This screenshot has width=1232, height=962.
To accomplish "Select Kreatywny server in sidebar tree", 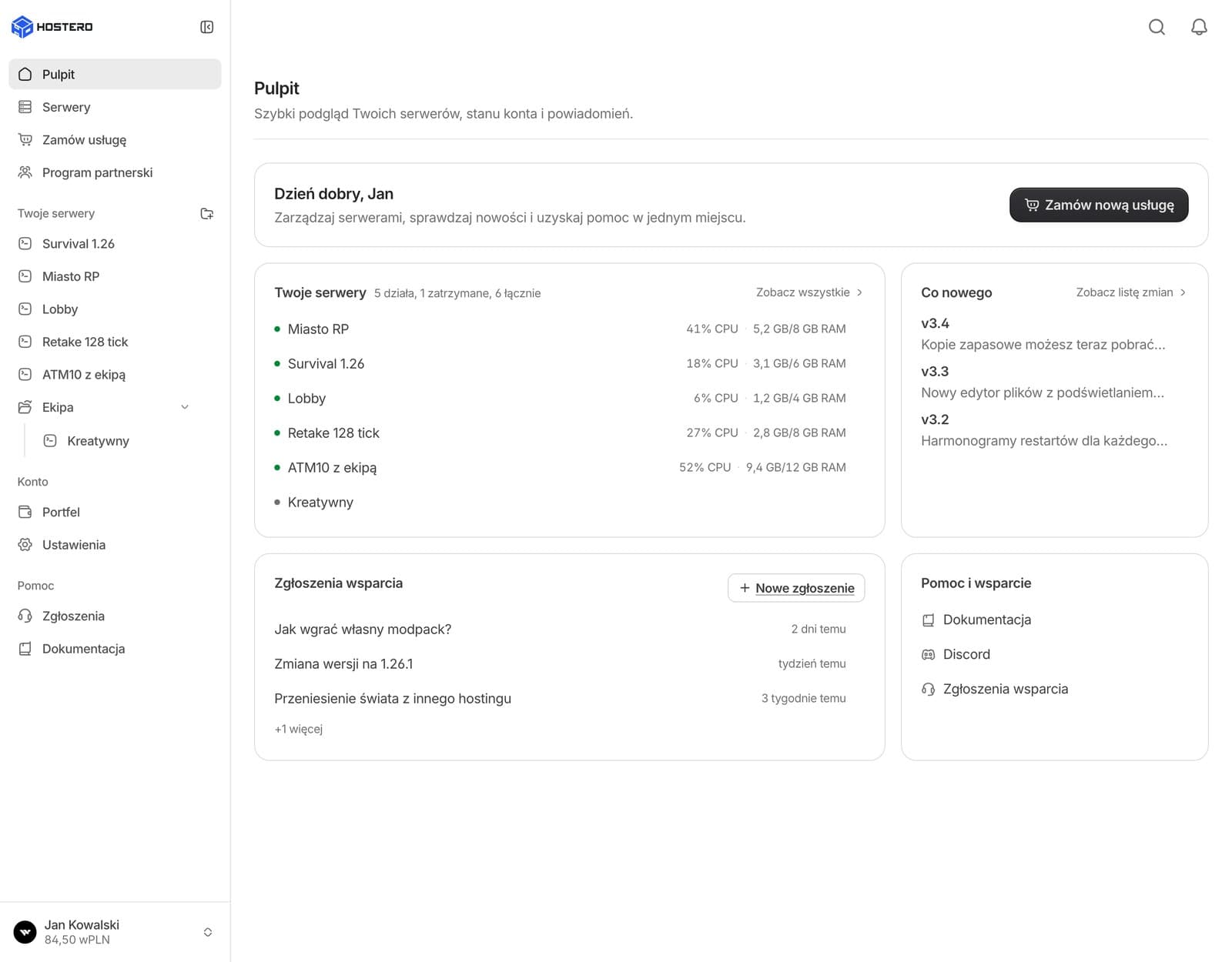I will [123, 441].
